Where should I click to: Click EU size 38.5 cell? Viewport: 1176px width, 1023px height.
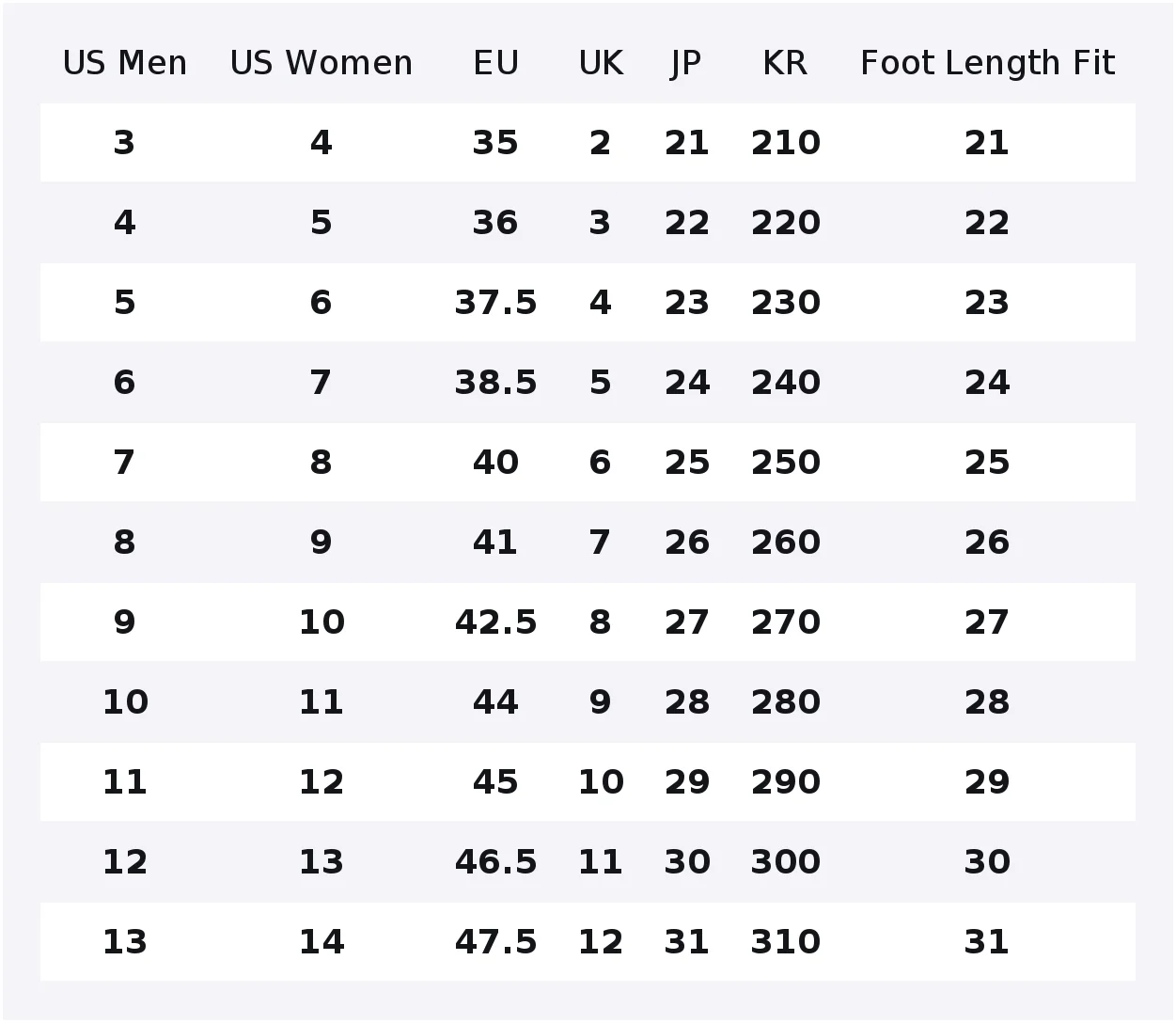(x=495, y=383)
